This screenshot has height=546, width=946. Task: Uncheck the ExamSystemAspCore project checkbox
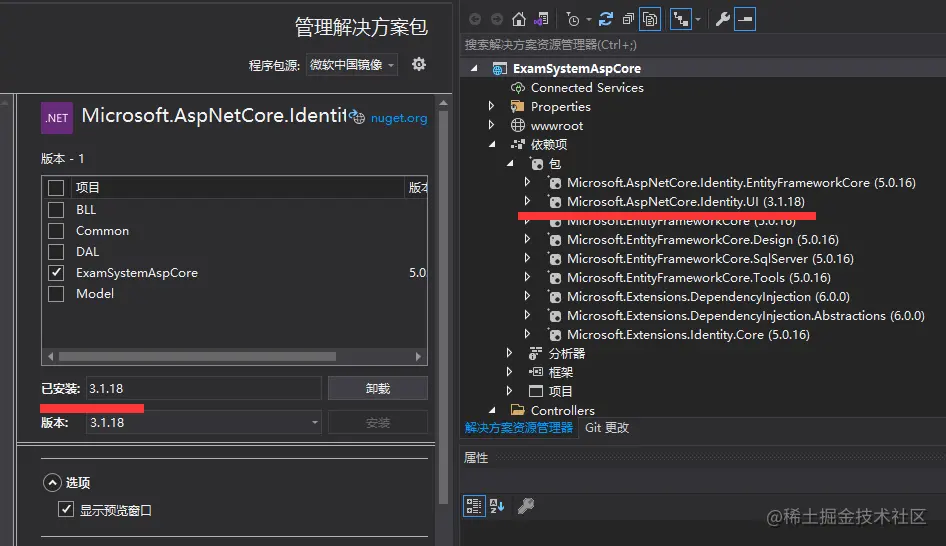[56, 273]
